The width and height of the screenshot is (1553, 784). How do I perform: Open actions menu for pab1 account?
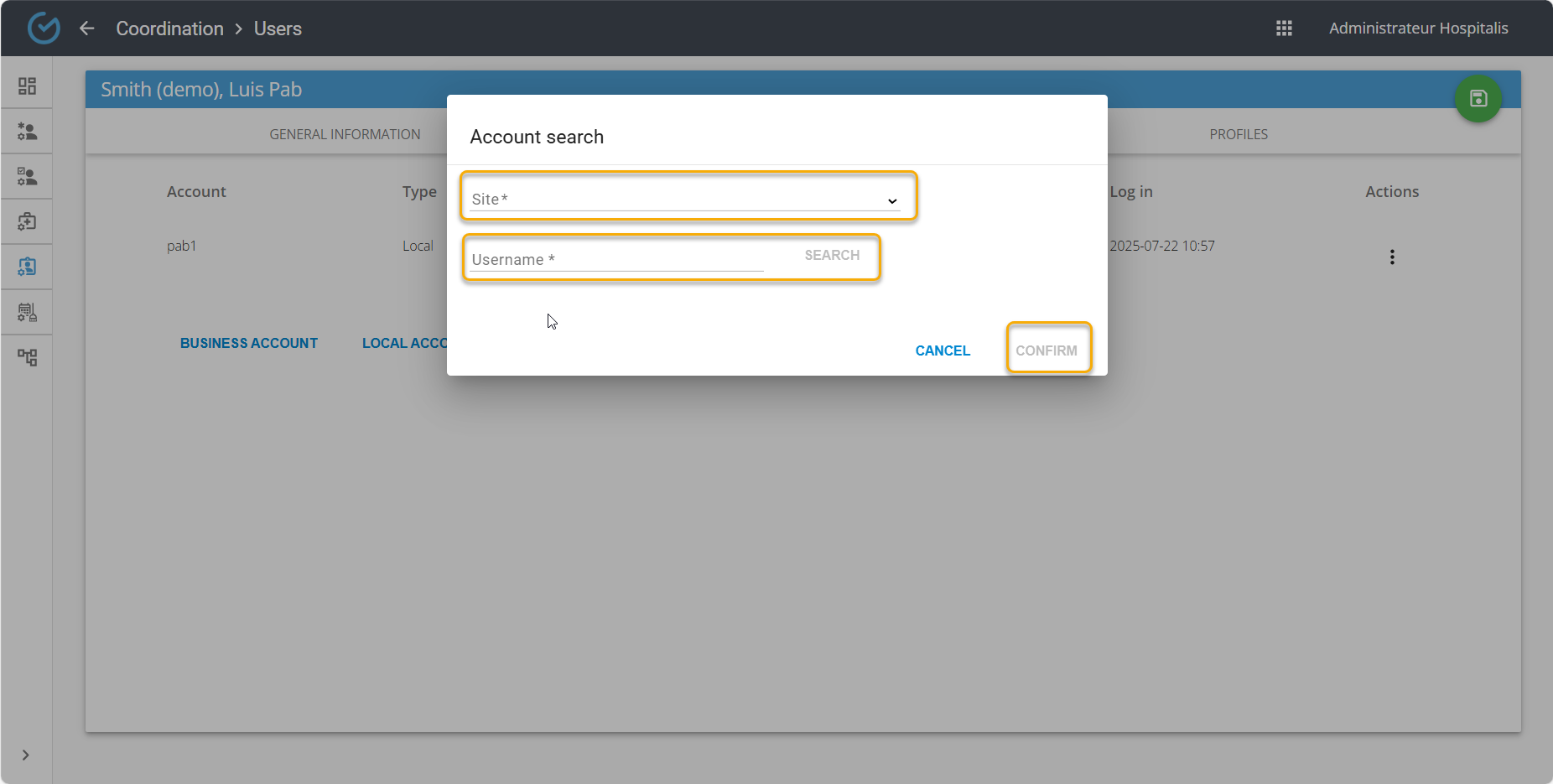pos(1392,257)
